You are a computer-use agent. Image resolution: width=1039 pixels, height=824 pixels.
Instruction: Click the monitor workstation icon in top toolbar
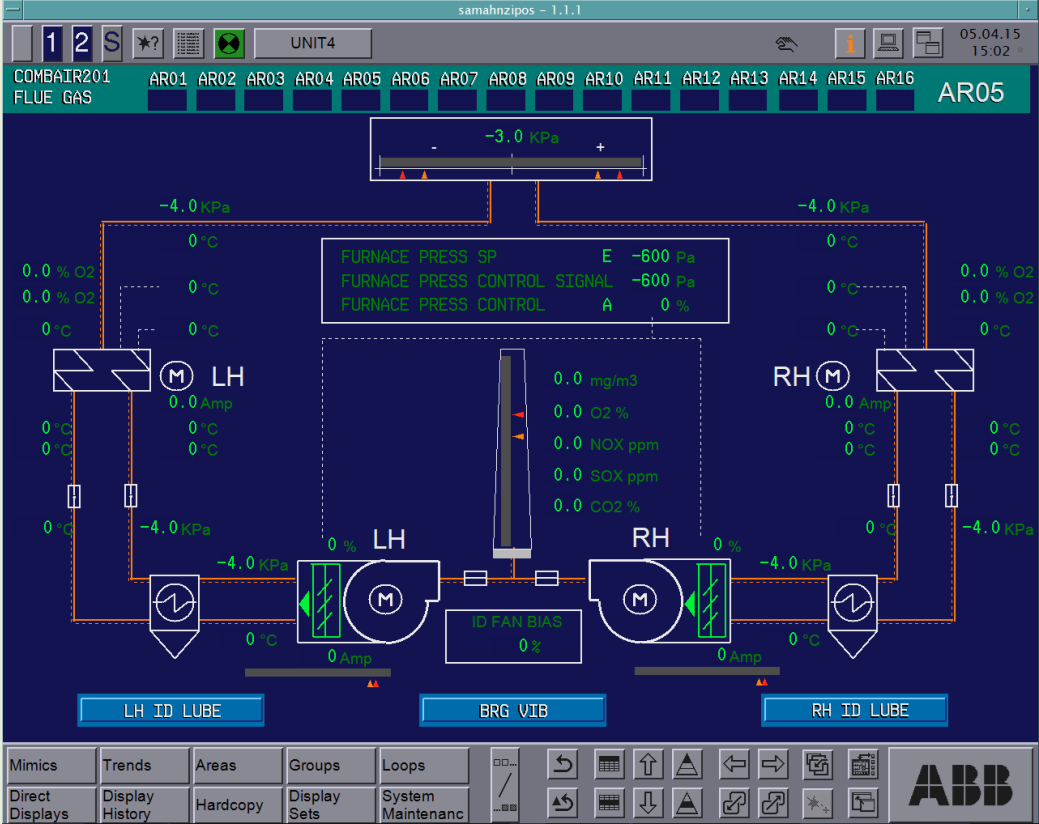coord(888,44)
